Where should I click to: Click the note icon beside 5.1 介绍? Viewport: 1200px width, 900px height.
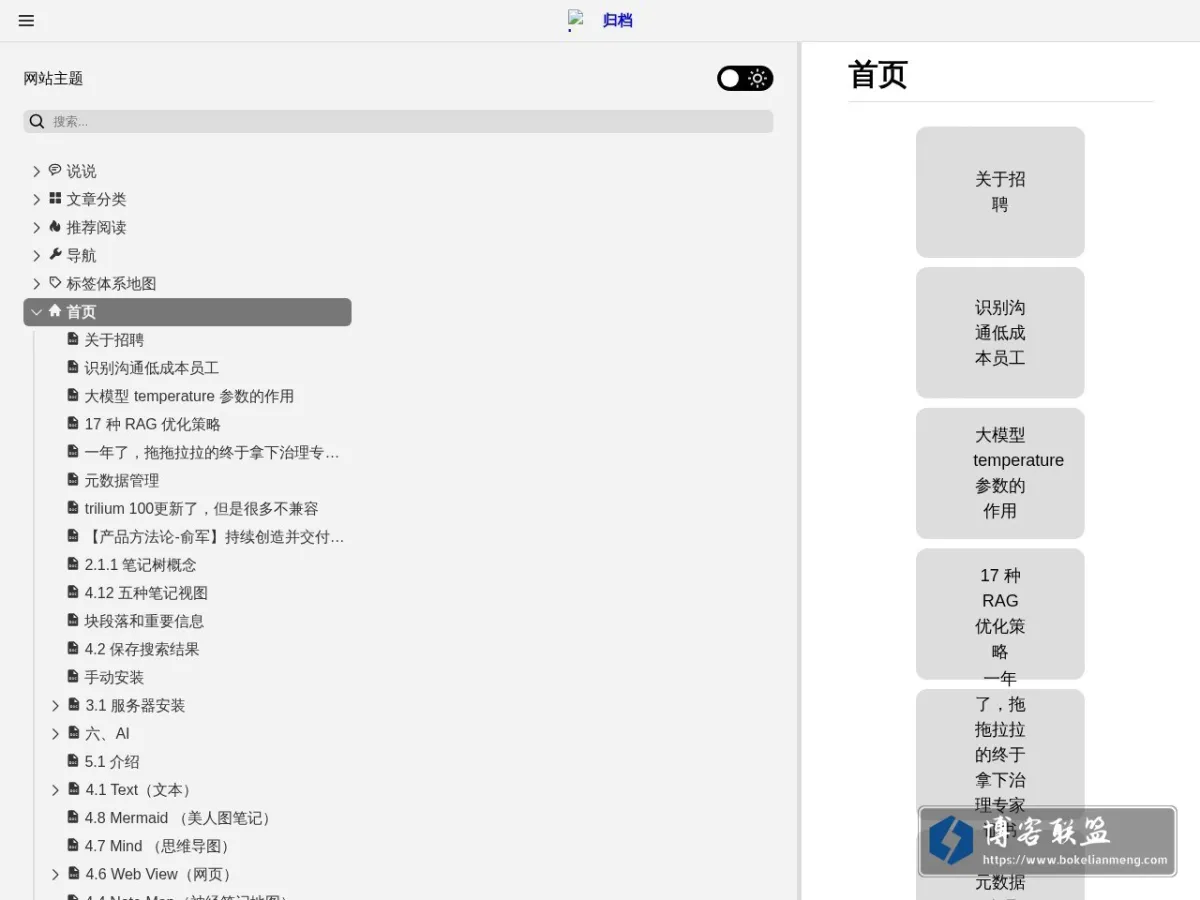[x=73, y=760]
